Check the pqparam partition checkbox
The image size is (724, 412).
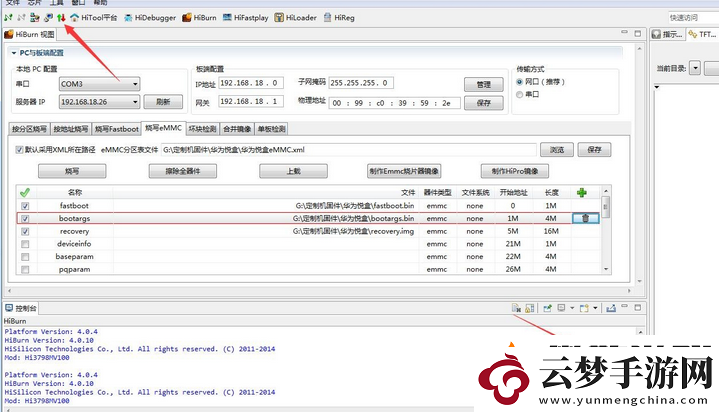click(x=25, y=269)
